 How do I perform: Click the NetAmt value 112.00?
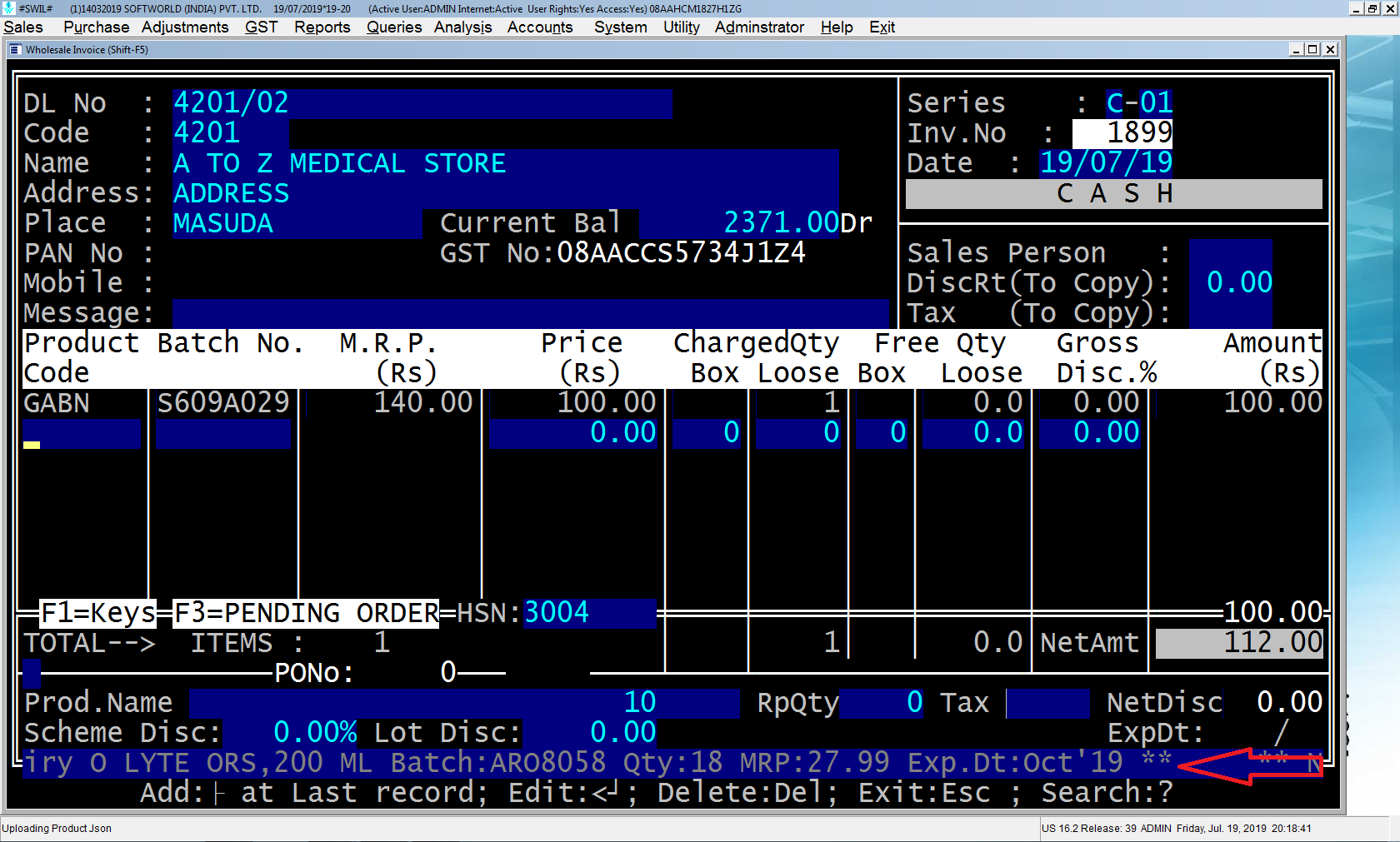[1239, 643]
